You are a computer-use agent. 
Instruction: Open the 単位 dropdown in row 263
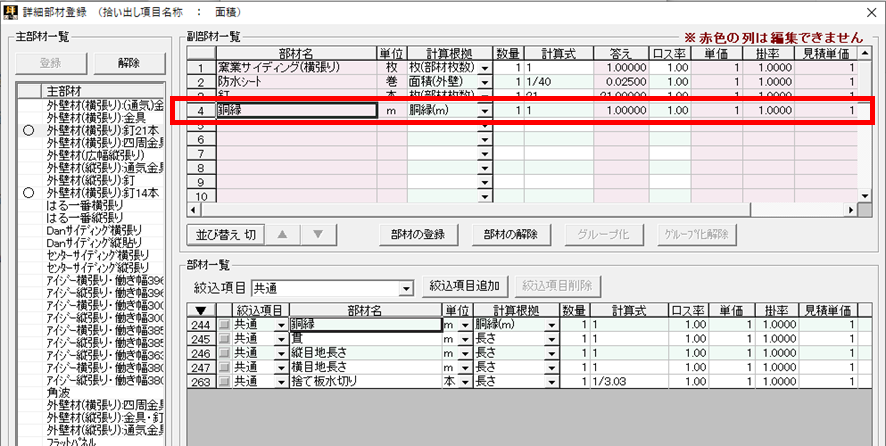(464, 381)
